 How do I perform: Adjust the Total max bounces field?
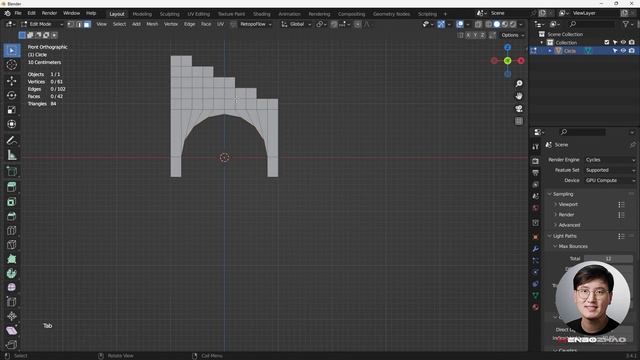(x=608, y=258)
